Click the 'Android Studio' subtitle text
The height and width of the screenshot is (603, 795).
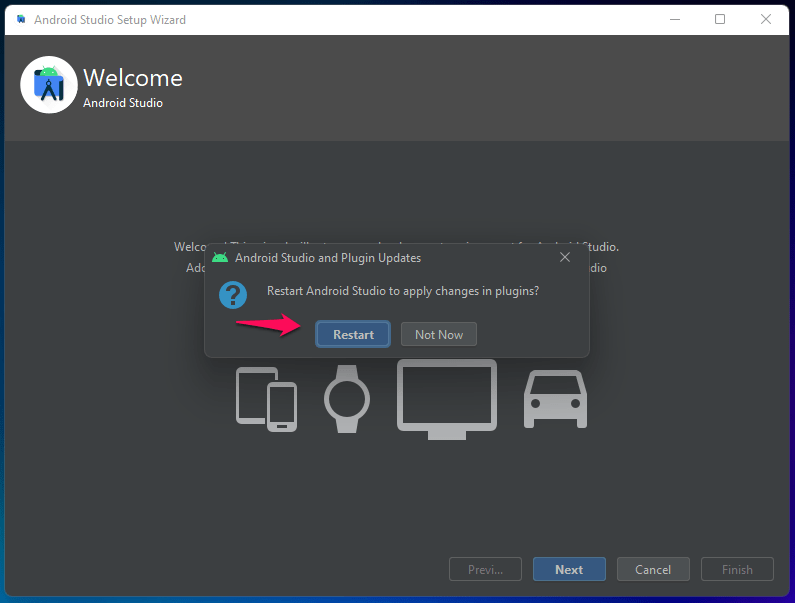123,102
